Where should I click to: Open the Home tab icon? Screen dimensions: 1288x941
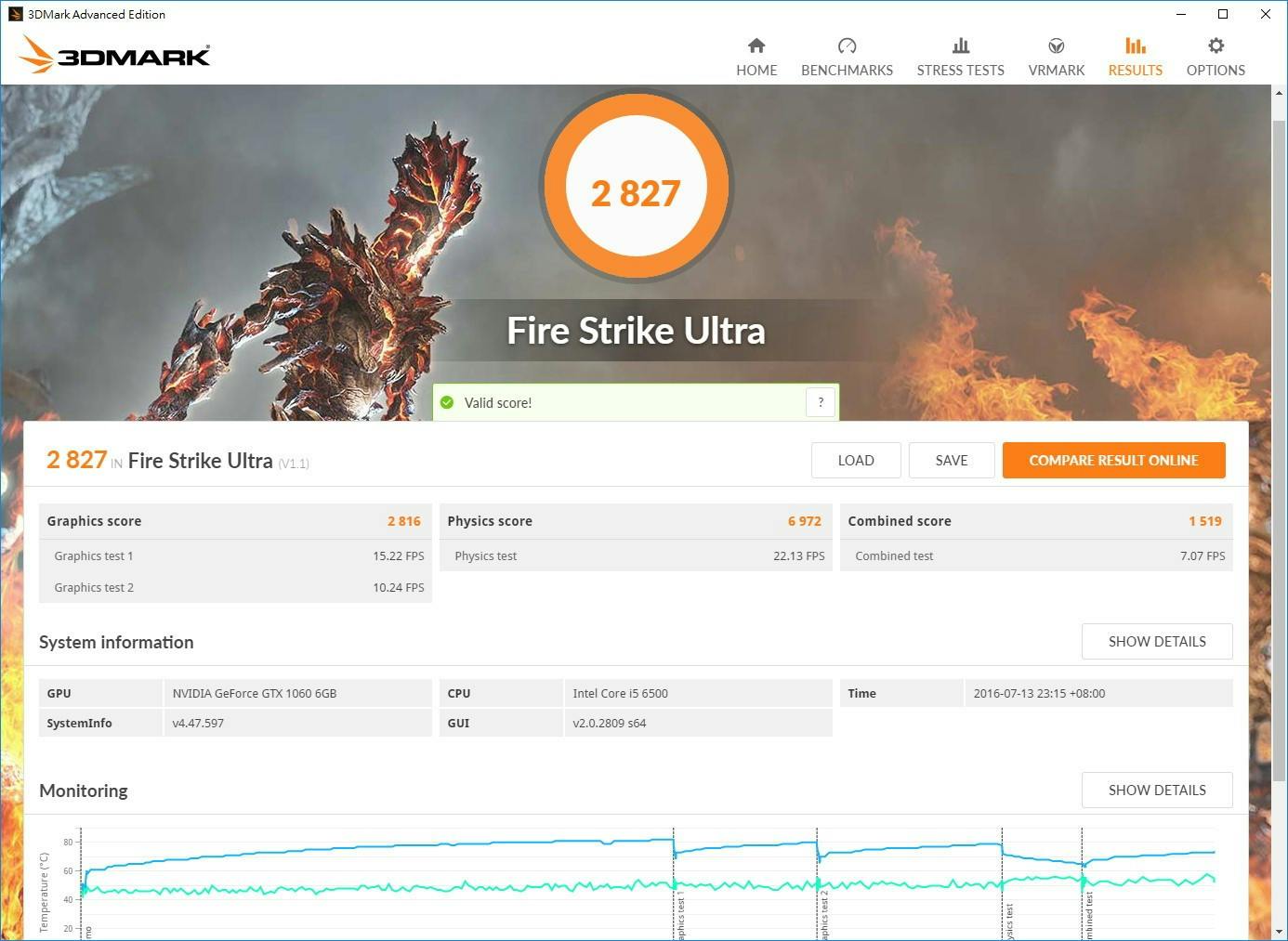click(x=756, y=46)
